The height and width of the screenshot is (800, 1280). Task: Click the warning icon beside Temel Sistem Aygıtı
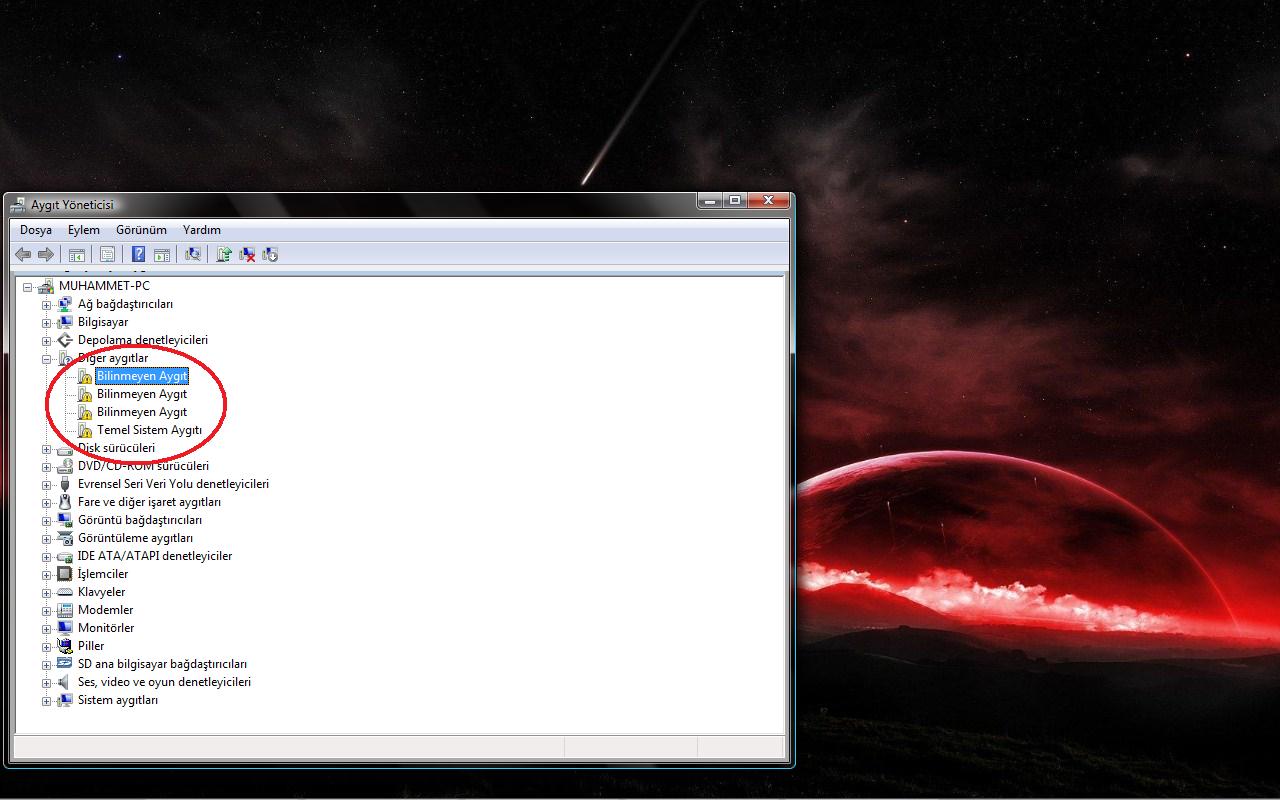[x=85, y=430]
